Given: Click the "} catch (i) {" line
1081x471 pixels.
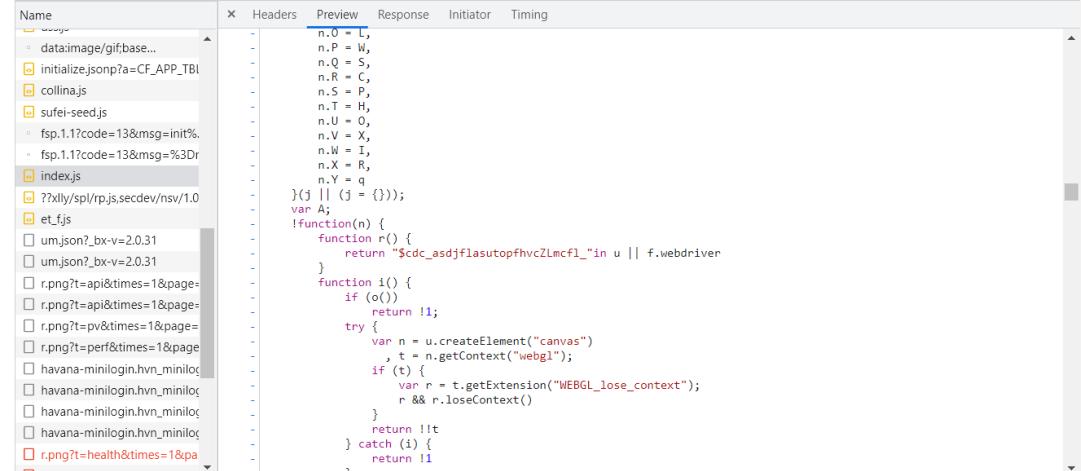Looking at the screenshot, I should click(x=388, y=444).
